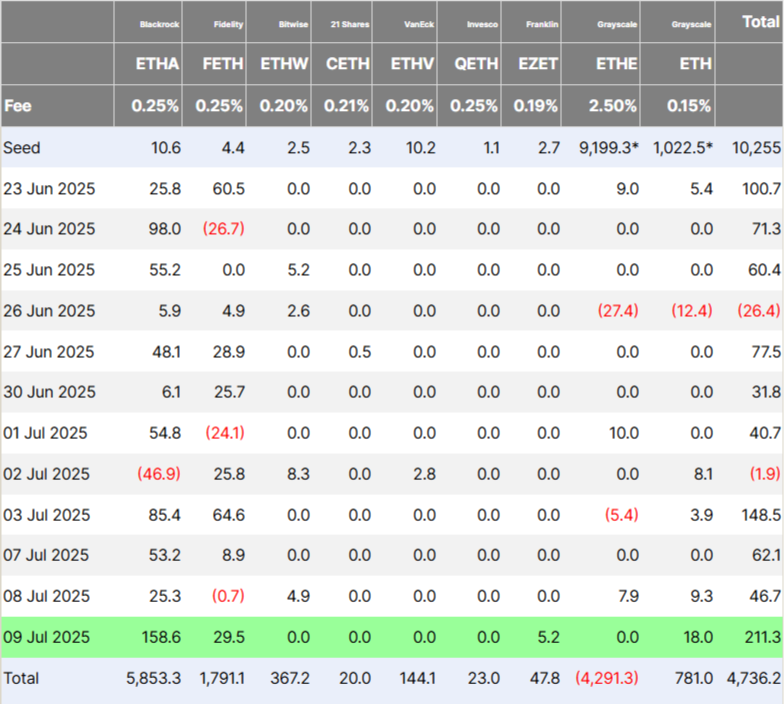Click the Fee row label

18,106
